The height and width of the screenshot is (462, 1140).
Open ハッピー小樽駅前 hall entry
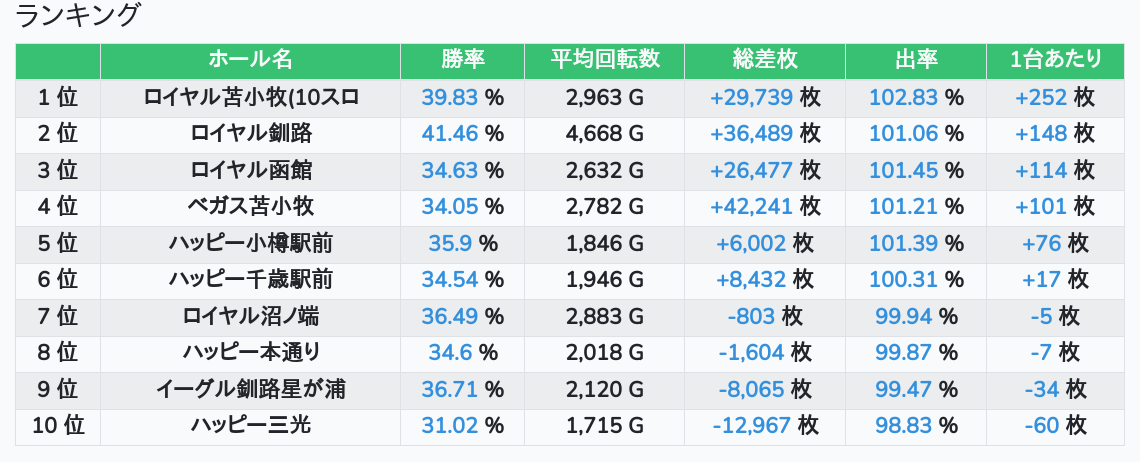(x=250, y=243)
